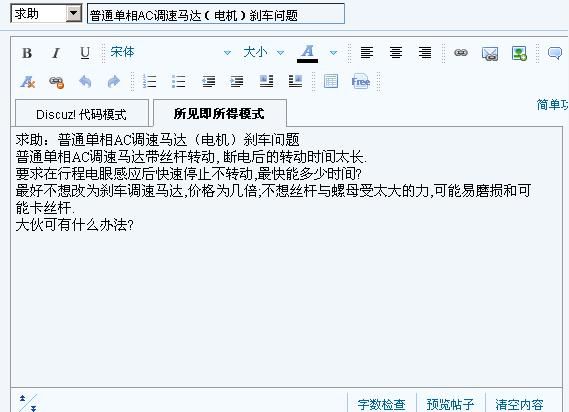Click the 清空内容 link

click(519, 404)
